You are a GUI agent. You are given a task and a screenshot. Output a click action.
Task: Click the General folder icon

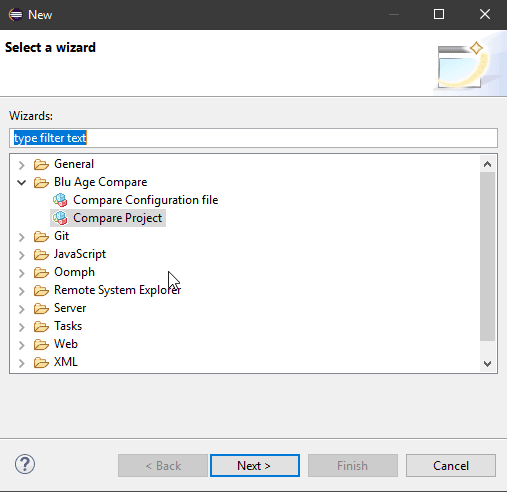pos(41,164)
